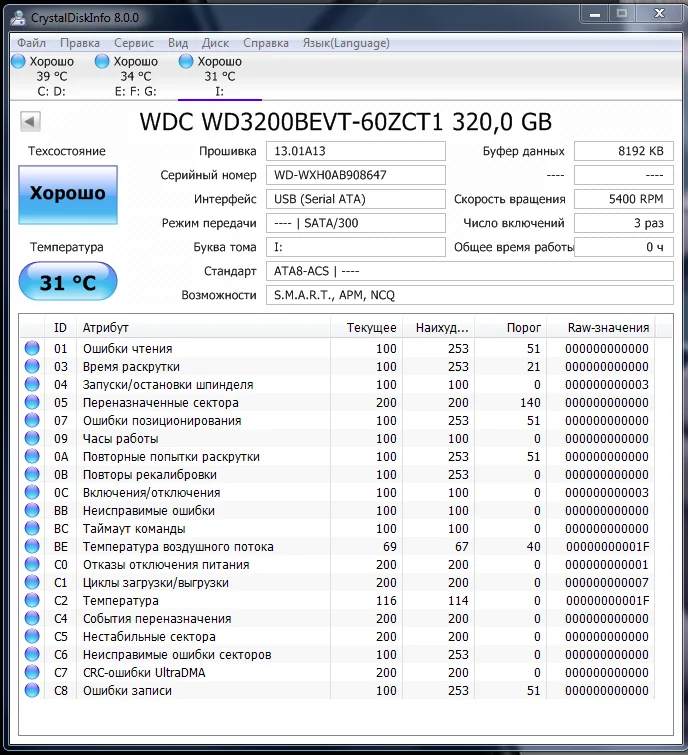Click the status circle for C0 Отказы отключения питания

[32, 564]
